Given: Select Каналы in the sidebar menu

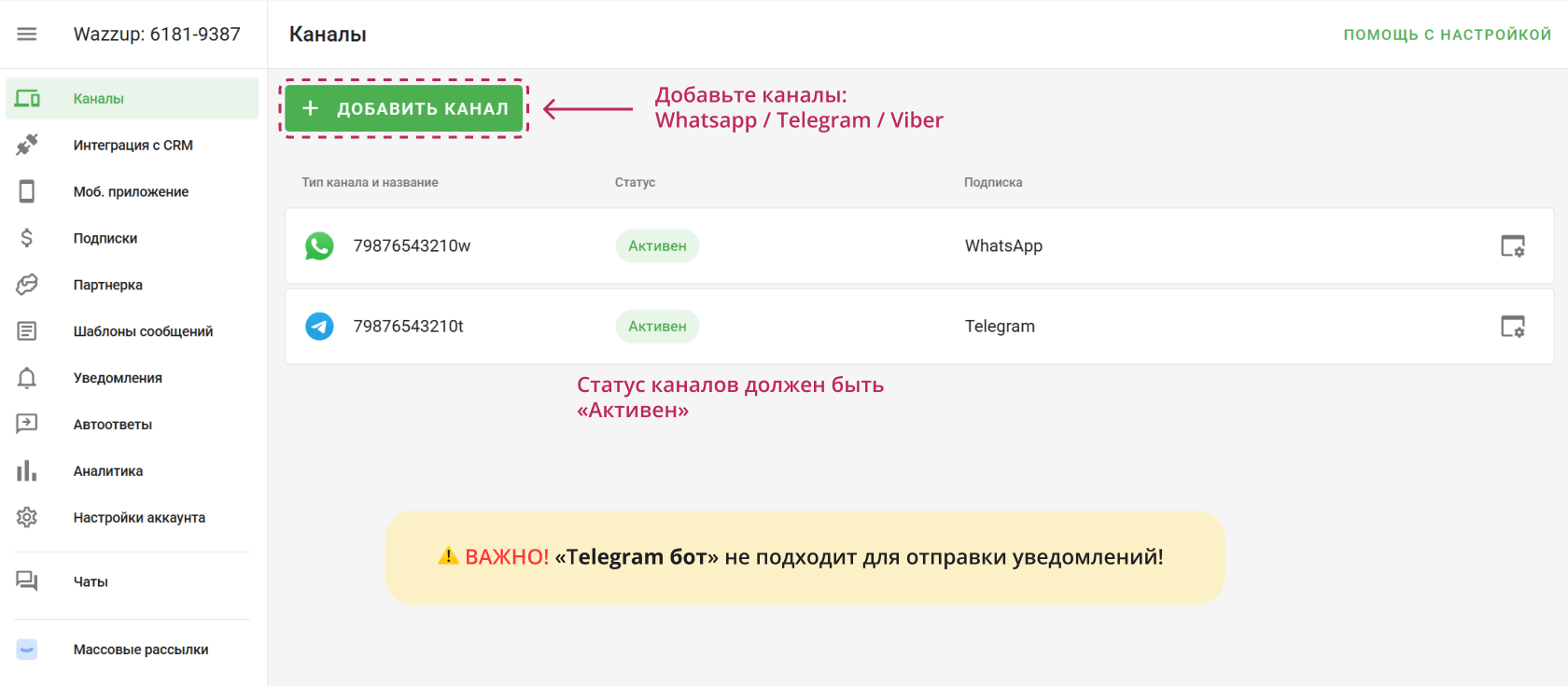Looking at the screenshot, I should [x=132, y=98].
